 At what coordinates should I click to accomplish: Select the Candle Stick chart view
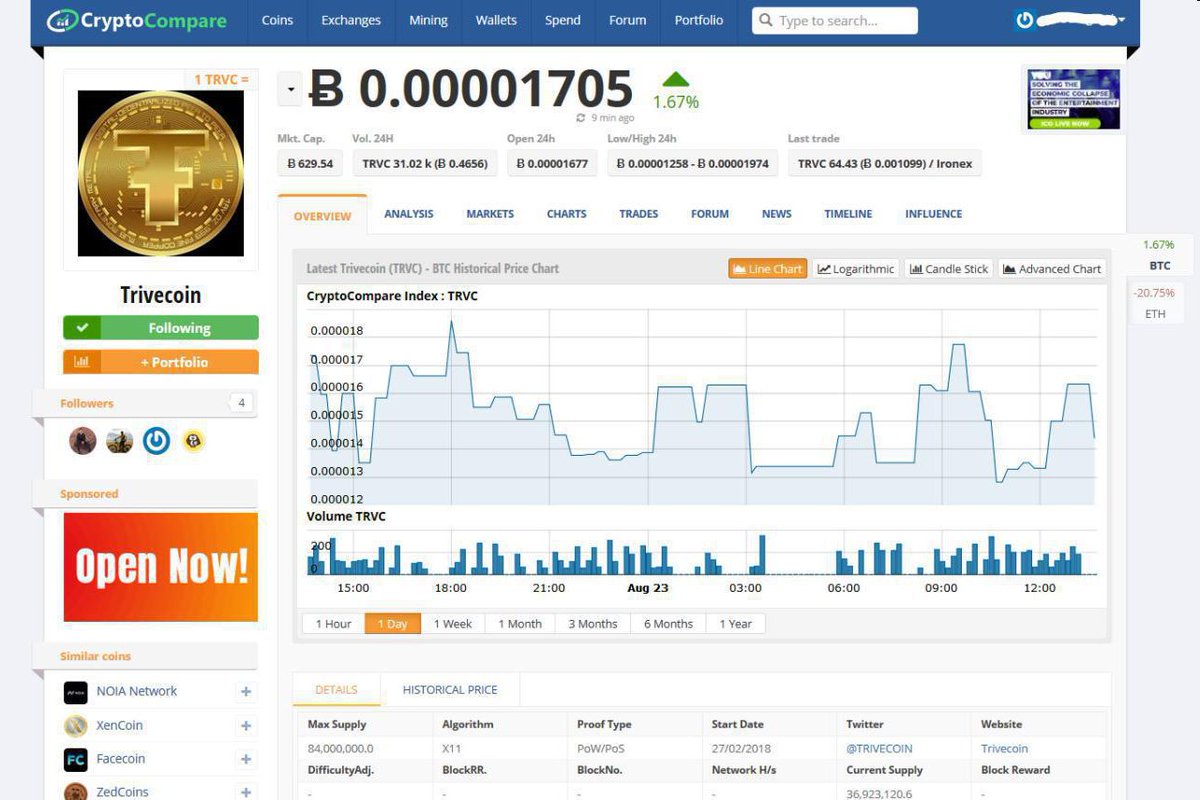[949, 269]
